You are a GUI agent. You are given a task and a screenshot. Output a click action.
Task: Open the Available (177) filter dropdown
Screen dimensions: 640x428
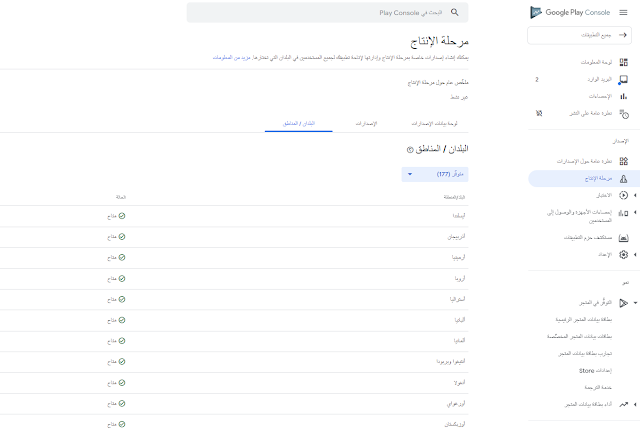[435, 174]
